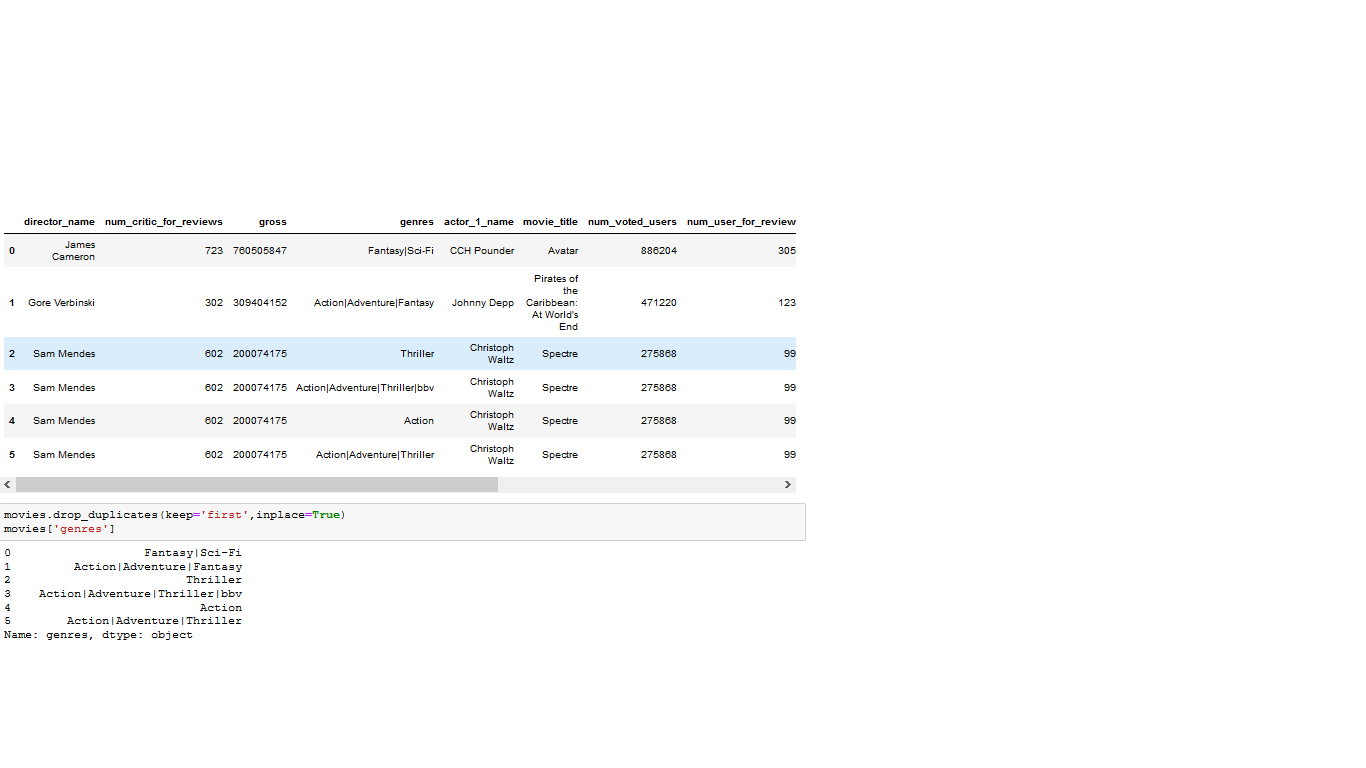Click the drop_duplicates line in the code cell
The image size is (1366, 768).
pyautogui.click(x=174, y=515)
